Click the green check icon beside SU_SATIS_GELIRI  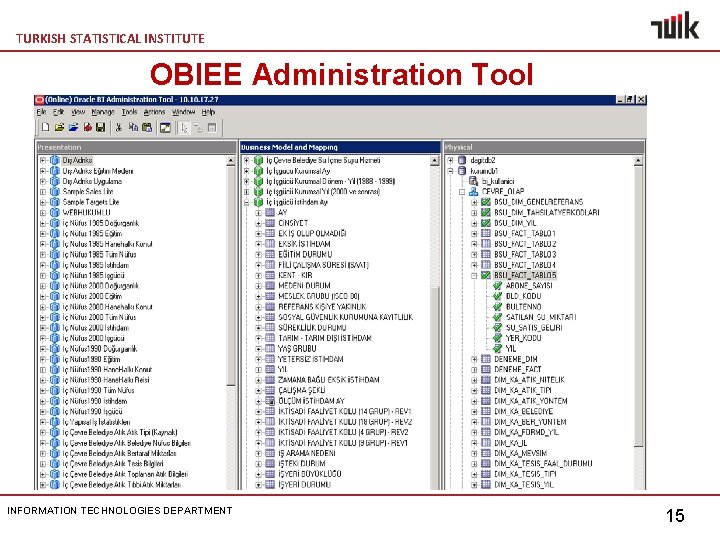pyautogui.click(x=497, y=327)
